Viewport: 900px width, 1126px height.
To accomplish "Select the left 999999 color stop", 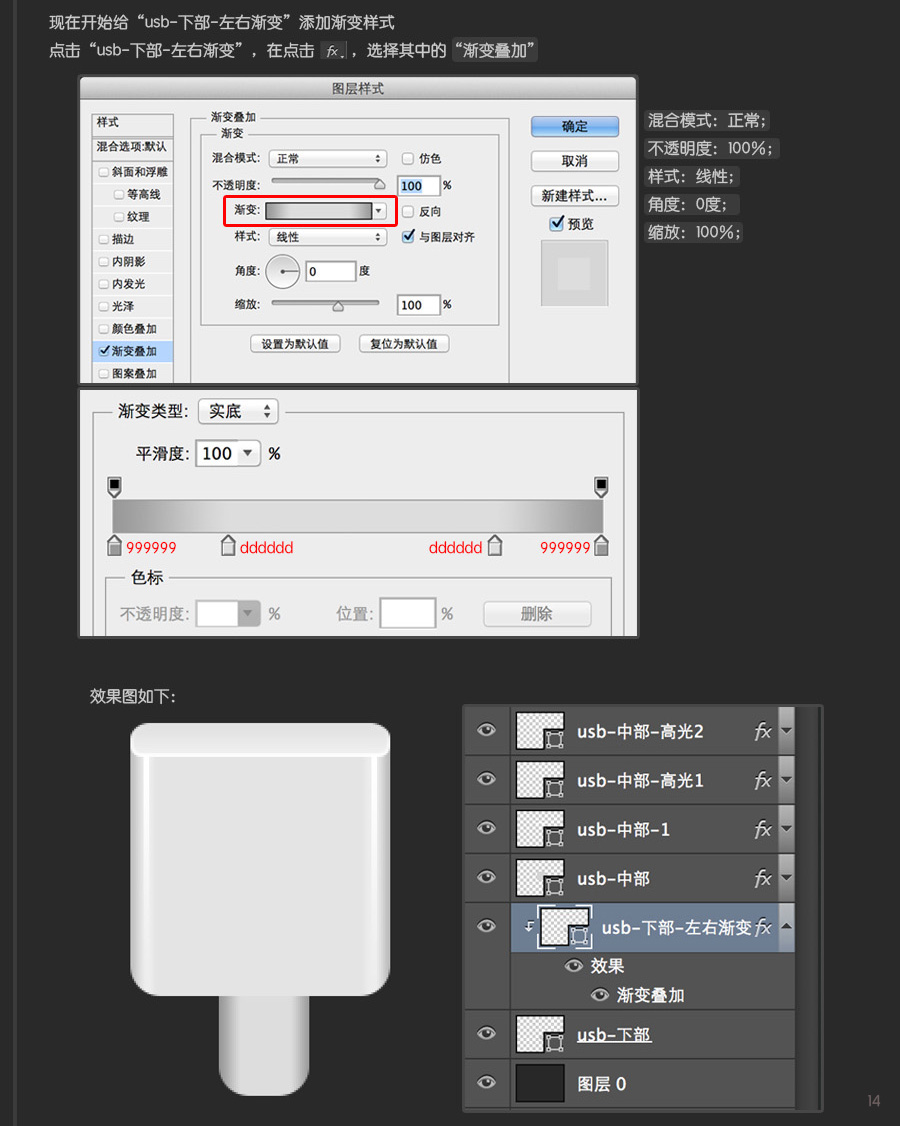I will 114,546.
